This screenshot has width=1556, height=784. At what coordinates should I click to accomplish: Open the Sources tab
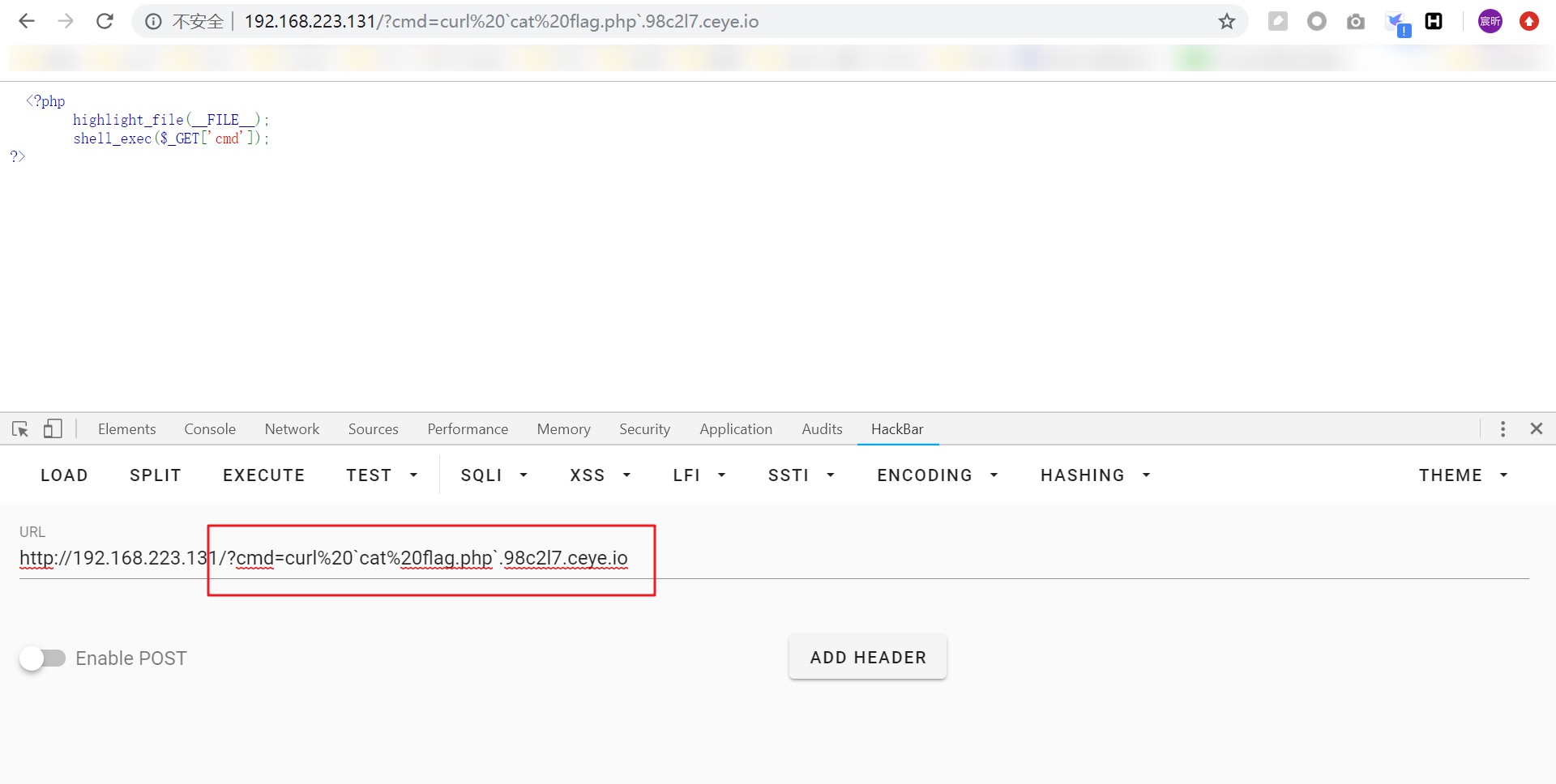[373, 428]
